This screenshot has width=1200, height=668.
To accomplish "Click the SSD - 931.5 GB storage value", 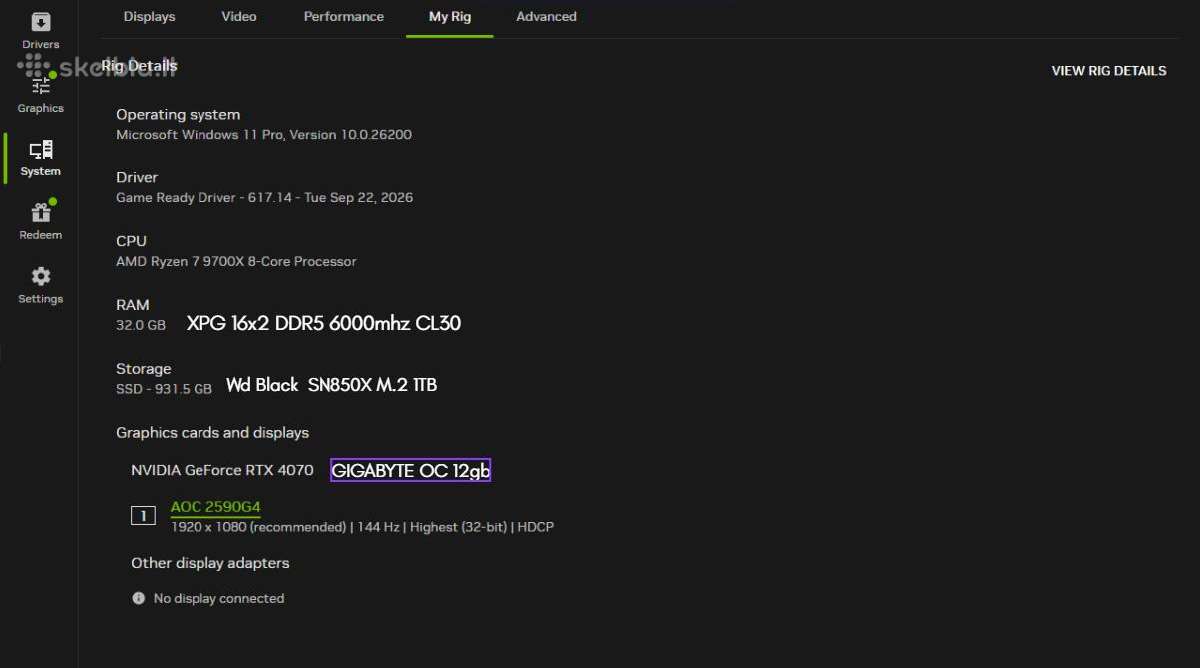I will pyautogui.click(x=164, y=389).
